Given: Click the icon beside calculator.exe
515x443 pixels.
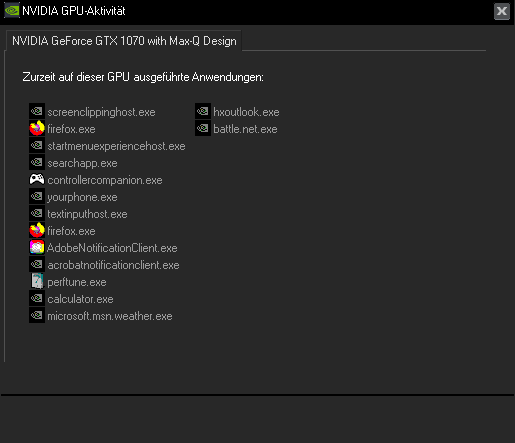Looking at the screenshot, I should (37, 298).
